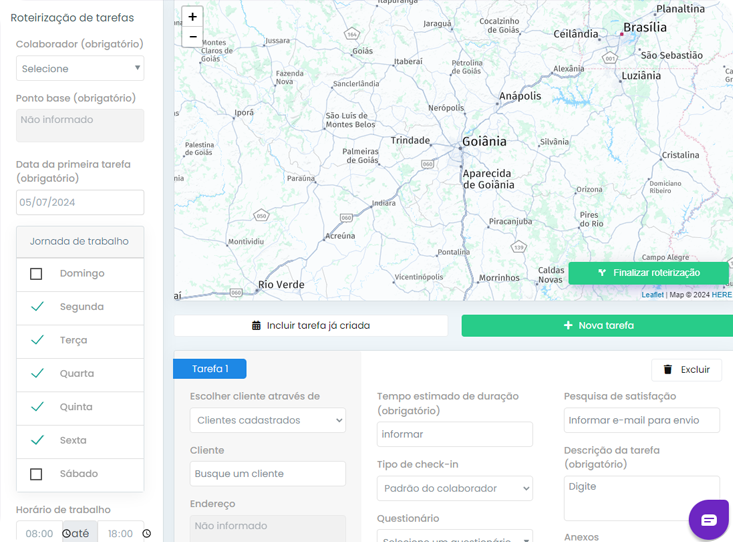733x542 pixels.
Task: Open the Leaflet attribution link
Action: click(652, 295)
